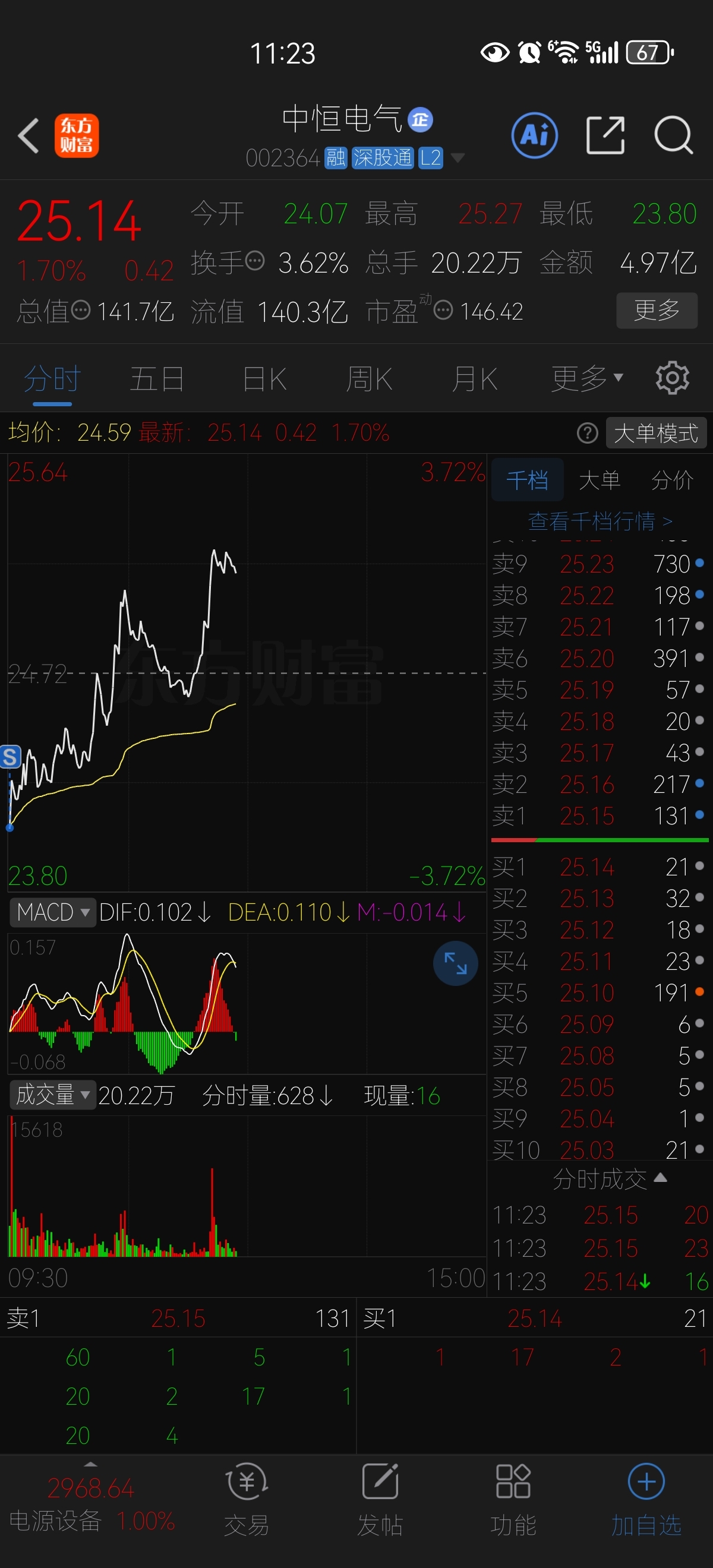Tap the 换手 info icon
Screen dimensions: 713x1568
(x=254, y=261)
